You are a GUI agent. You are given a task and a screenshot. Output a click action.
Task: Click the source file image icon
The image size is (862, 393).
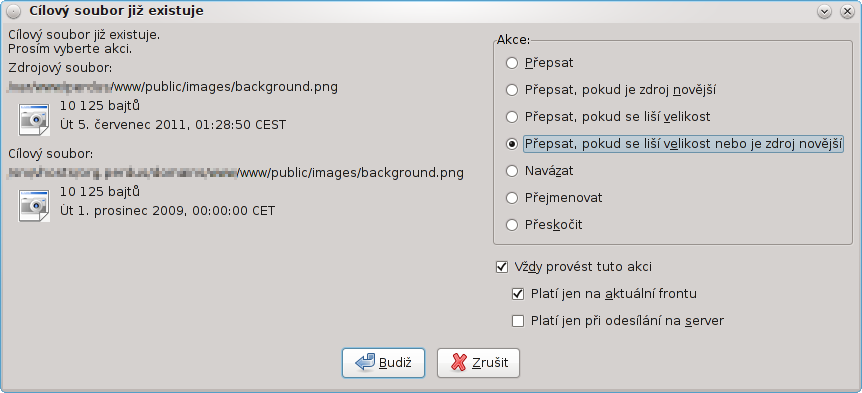point(34,119)
